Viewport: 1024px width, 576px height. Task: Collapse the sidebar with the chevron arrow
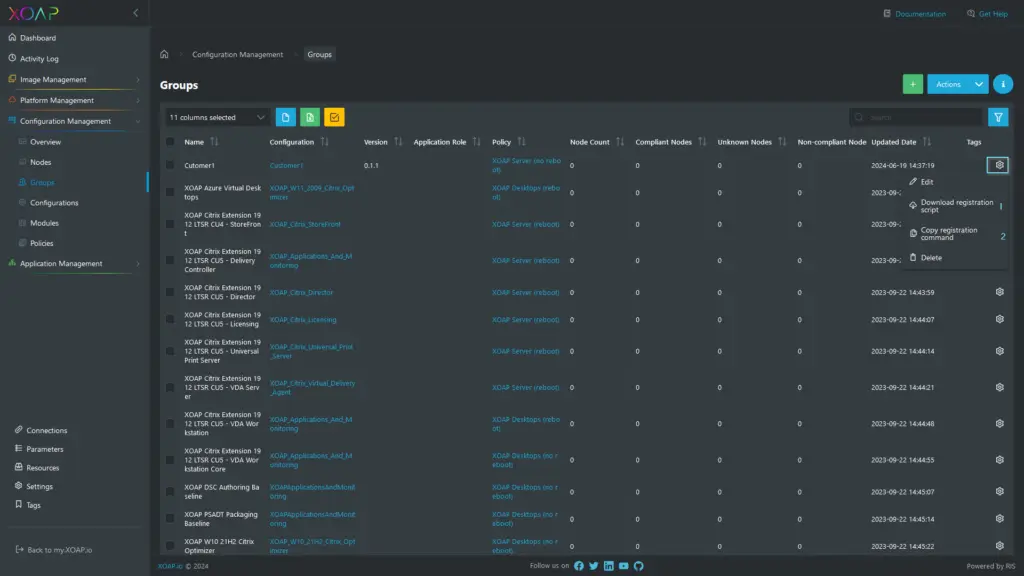click(x=136, y=13)
